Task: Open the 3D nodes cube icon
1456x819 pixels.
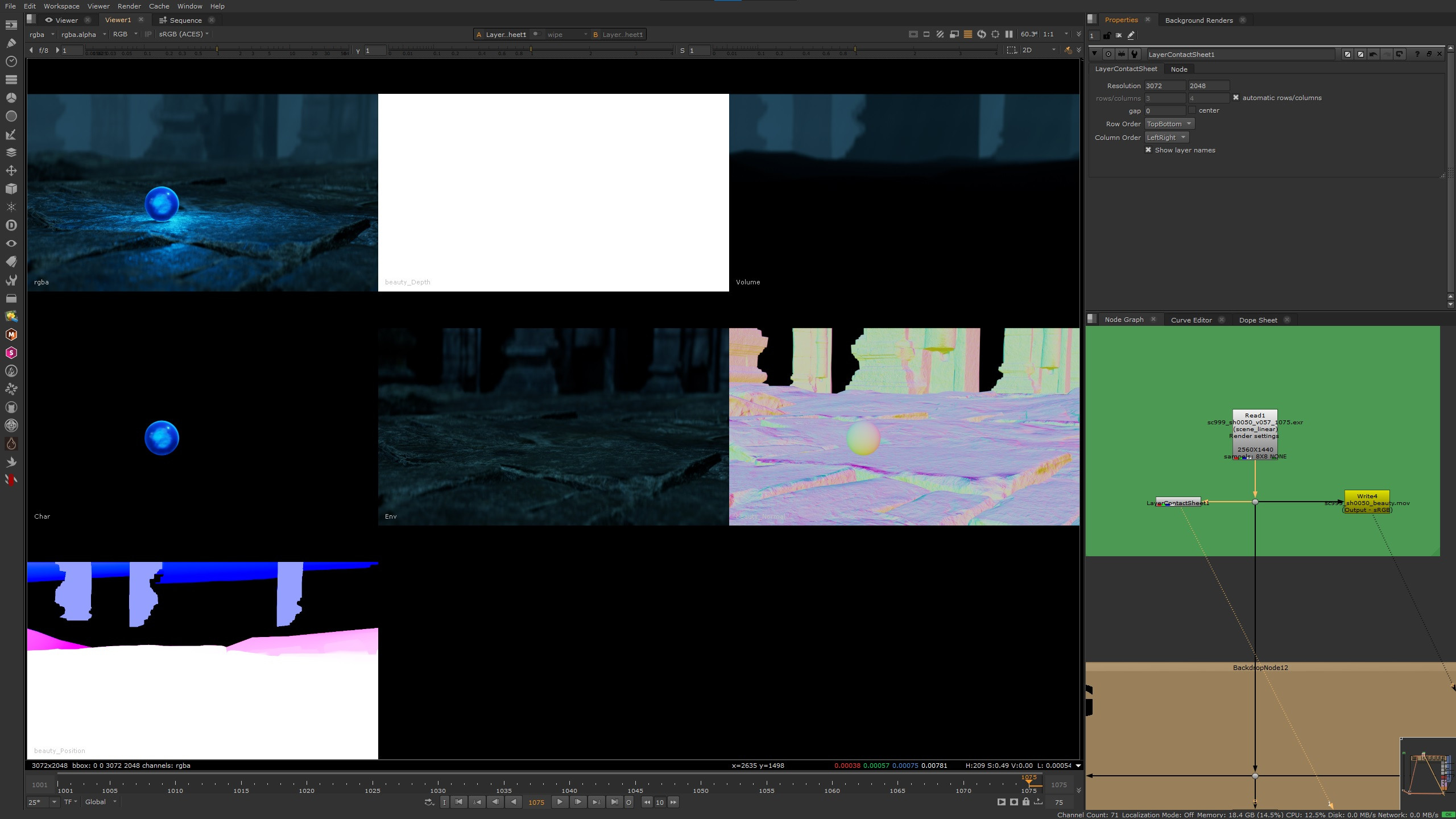Action: click(x=11, y=189)
